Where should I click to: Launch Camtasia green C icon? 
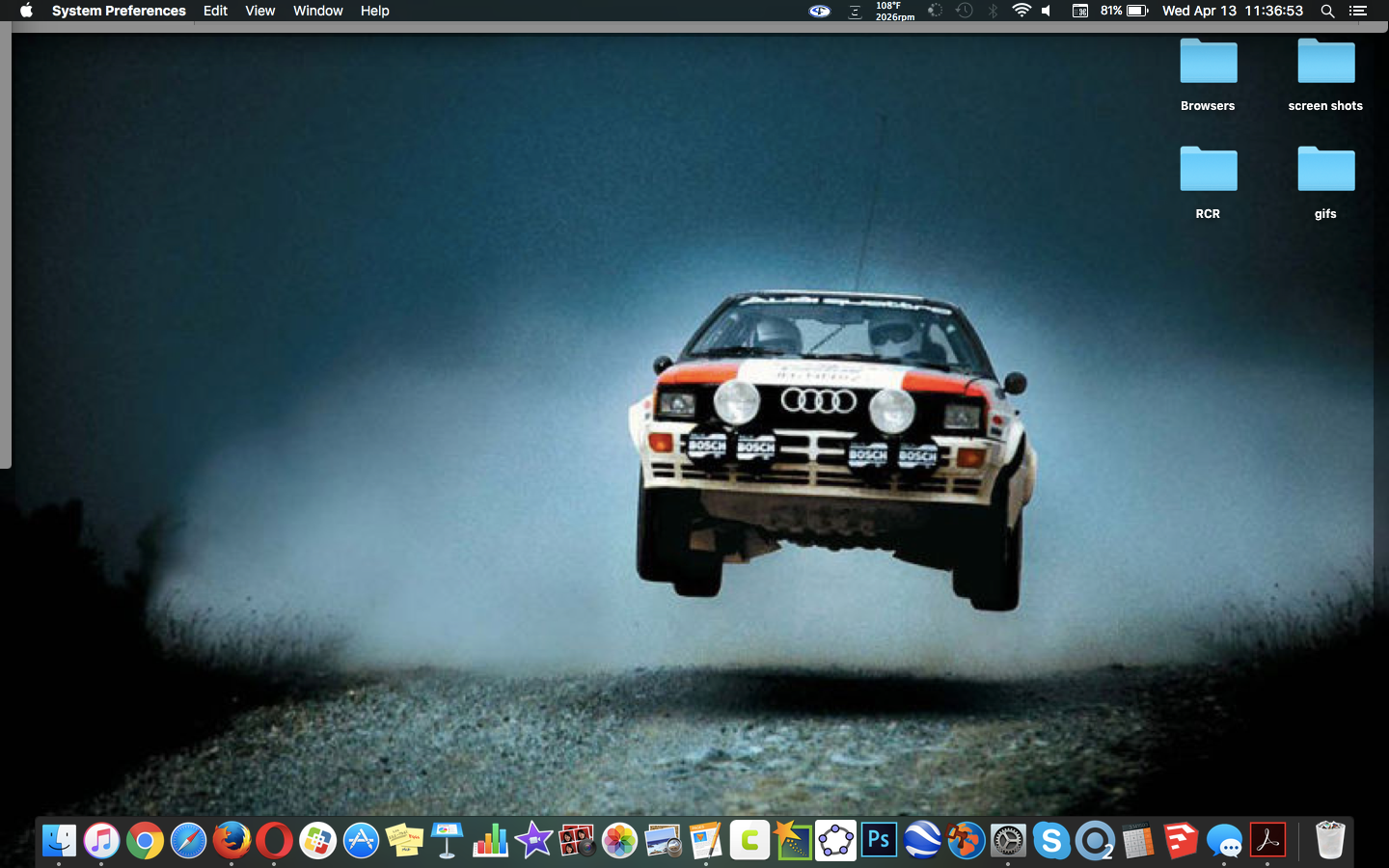(x=749, y=841)
